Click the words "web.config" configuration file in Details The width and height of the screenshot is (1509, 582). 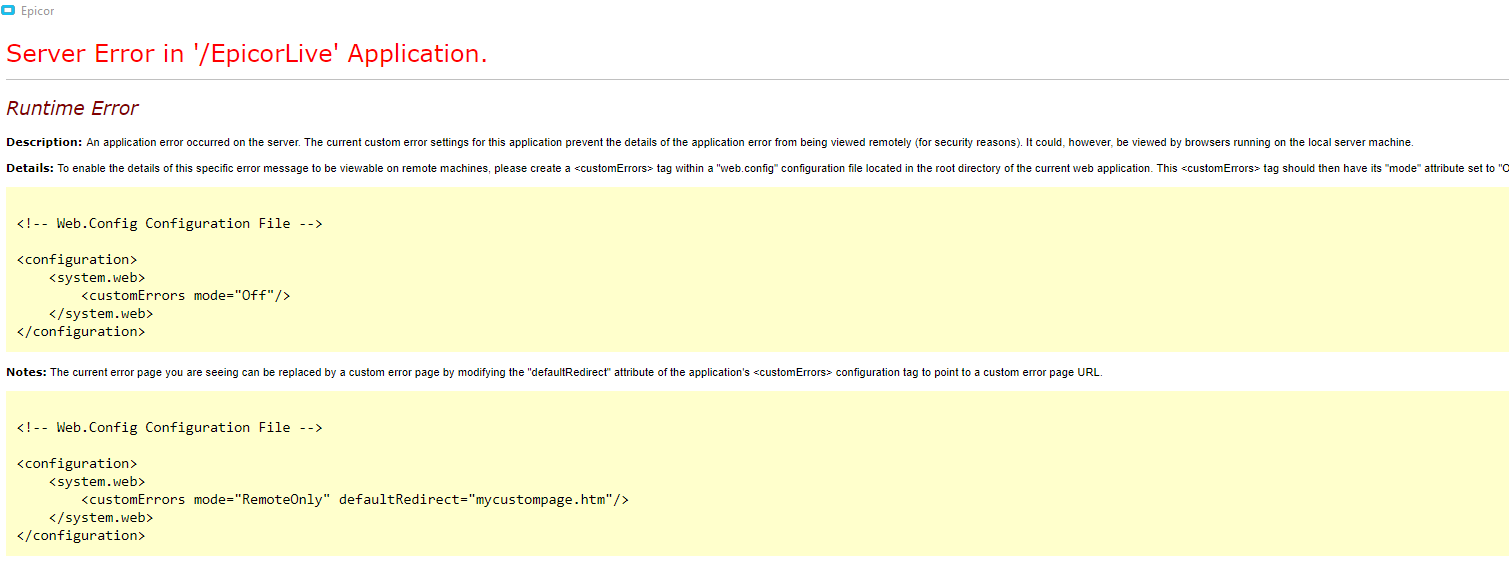coord(783,169)
